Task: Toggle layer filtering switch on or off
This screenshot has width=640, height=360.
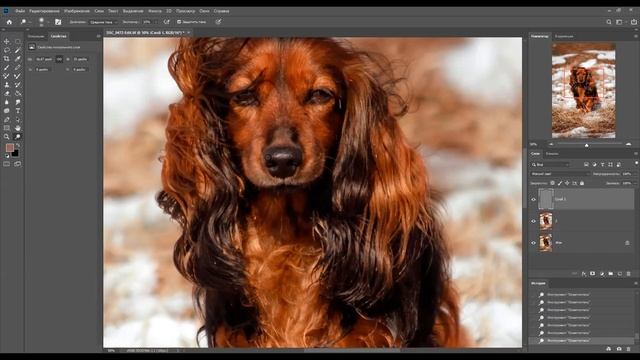Action: point(636,163)
